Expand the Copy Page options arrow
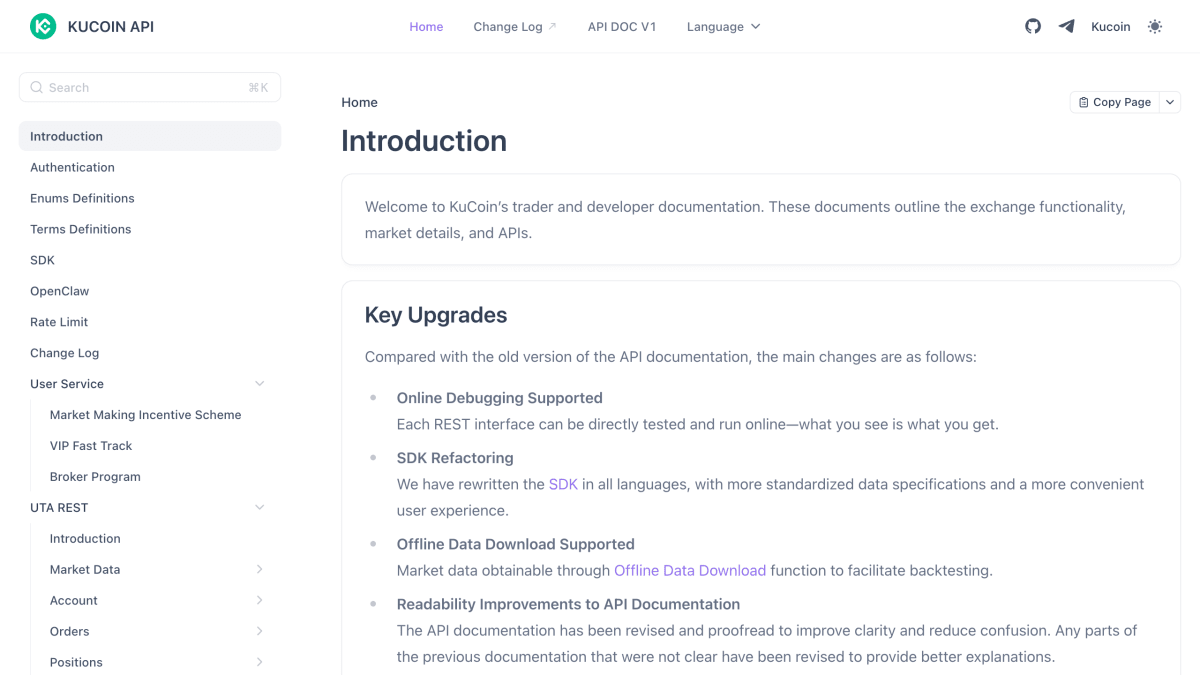Image resolution: width=1200 pixels, height=675 pixels. coord(1170,102)
